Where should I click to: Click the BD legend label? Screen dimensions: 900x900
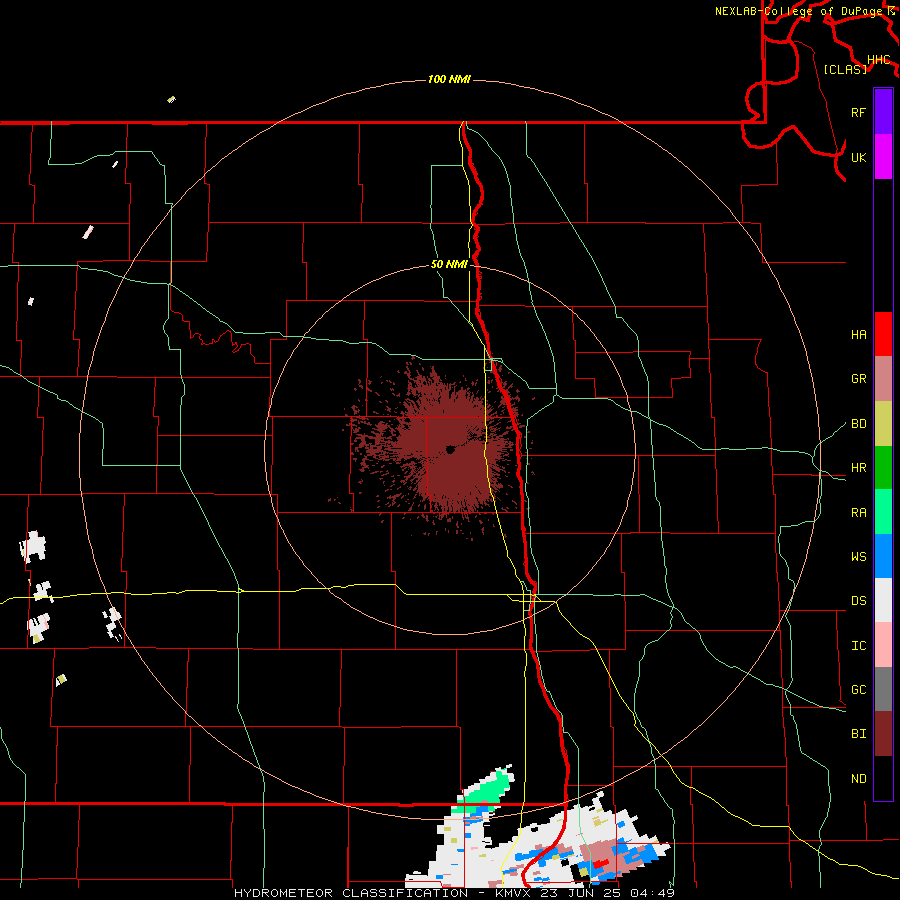tap(858, 424)
